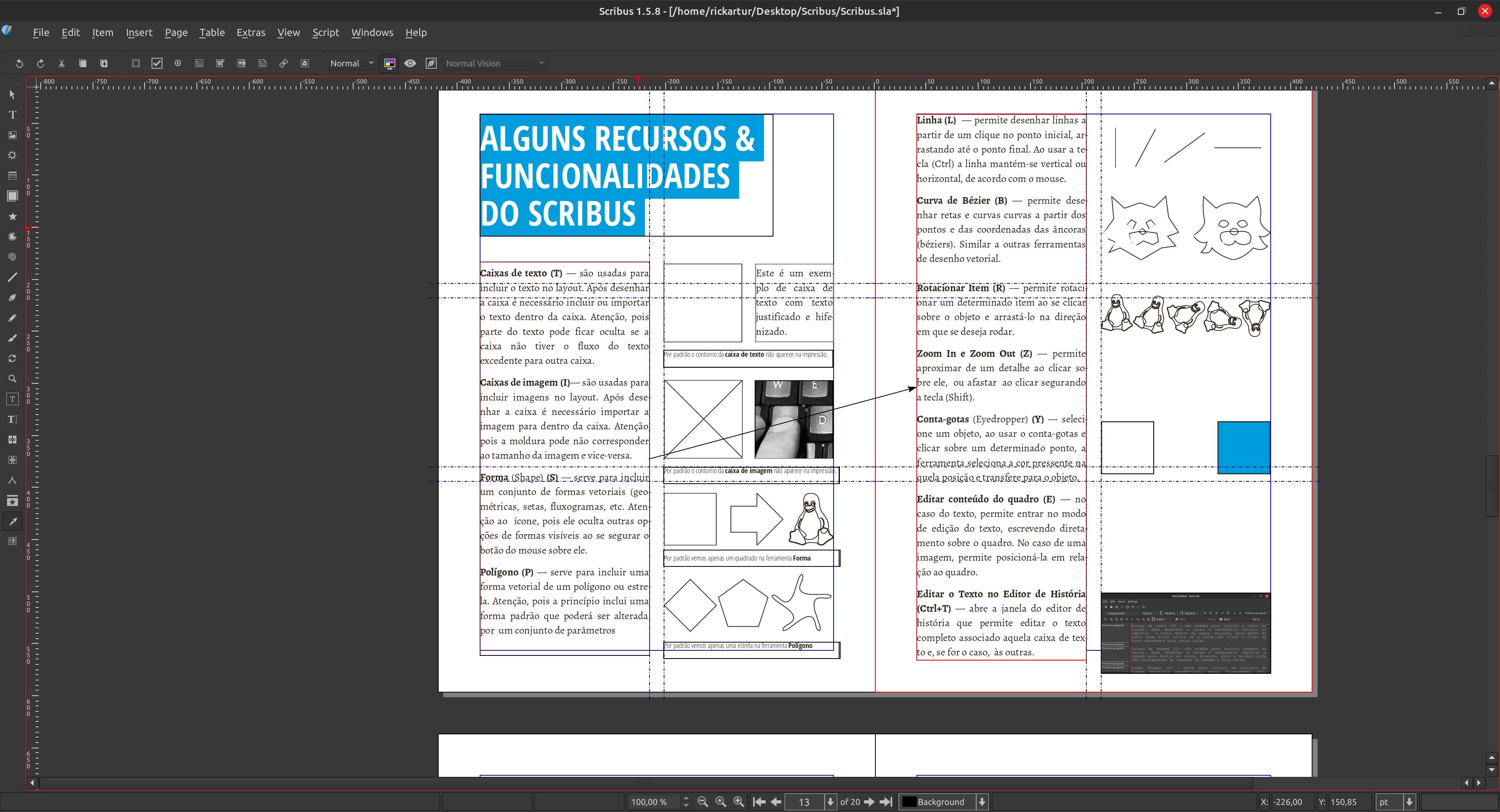Open the Normal image preview quality dropdown
The image size is (1500, 812).
[352, 64]
